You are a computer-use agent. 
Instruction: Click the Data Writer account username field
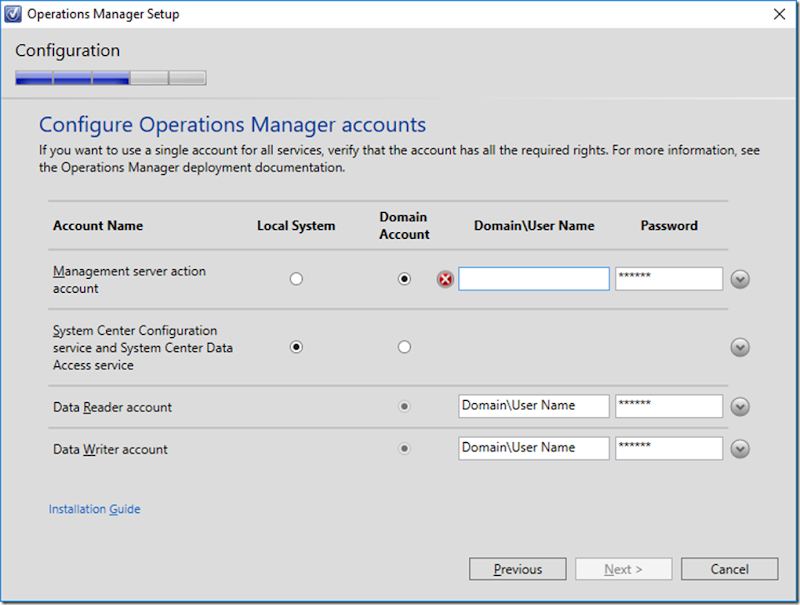click(x=534, y=448)
